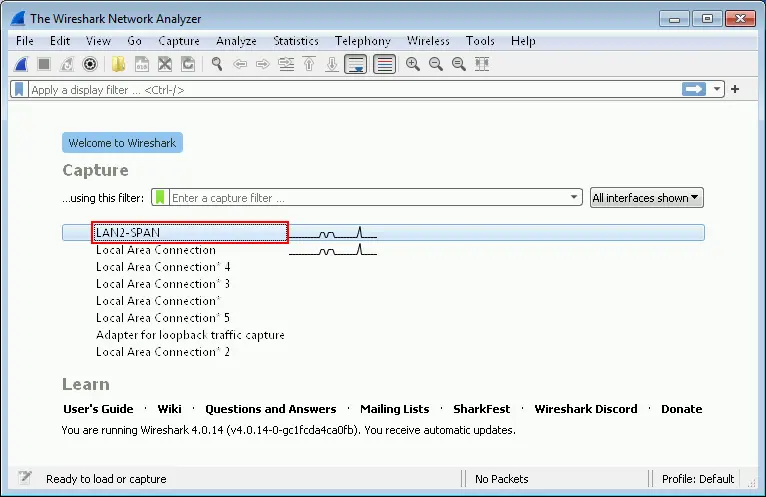This screenshot has width=766, height=497.
Task: Expand display filter history dropdown
Action: pyautogui.click(x=717, y=89)
